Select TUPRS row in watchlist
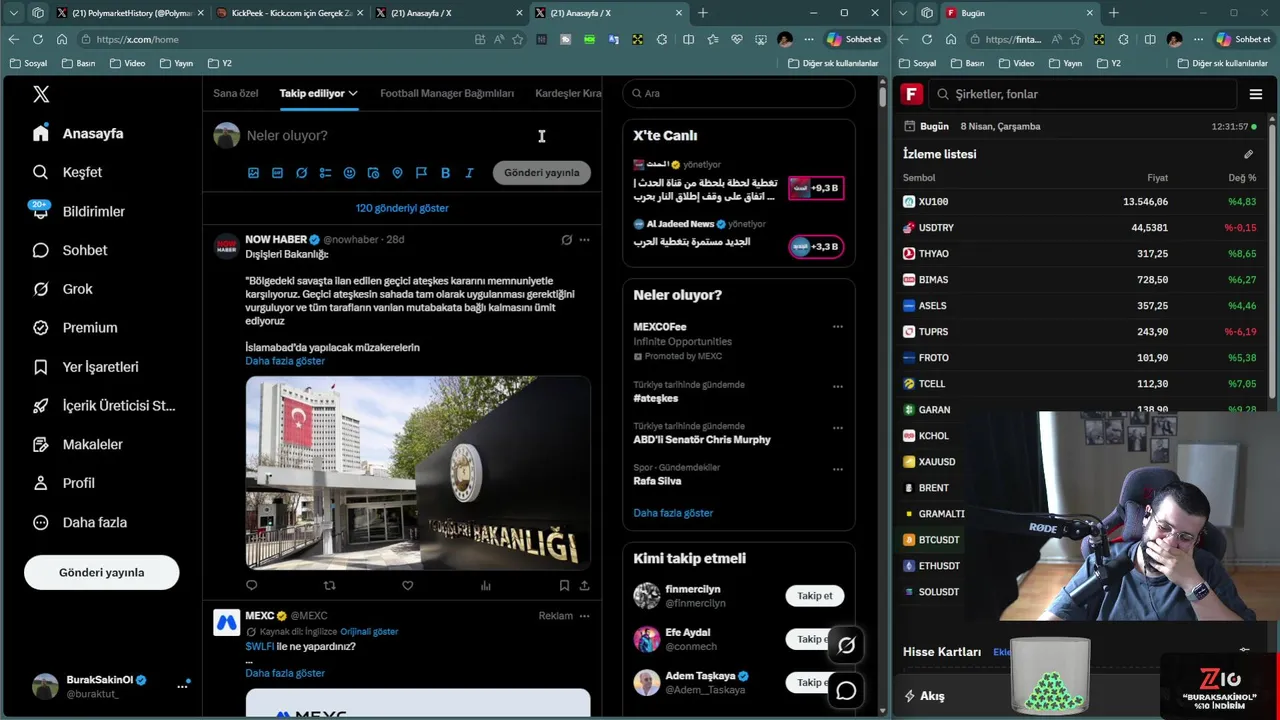Image resolution: width=1280 pixels, height=720 pixels. tap(1080, 331)
